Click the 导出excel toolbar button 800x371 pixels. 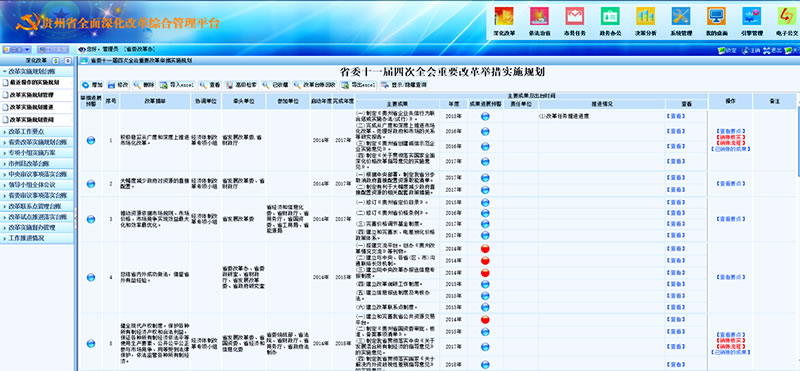(x=359, y=85)
